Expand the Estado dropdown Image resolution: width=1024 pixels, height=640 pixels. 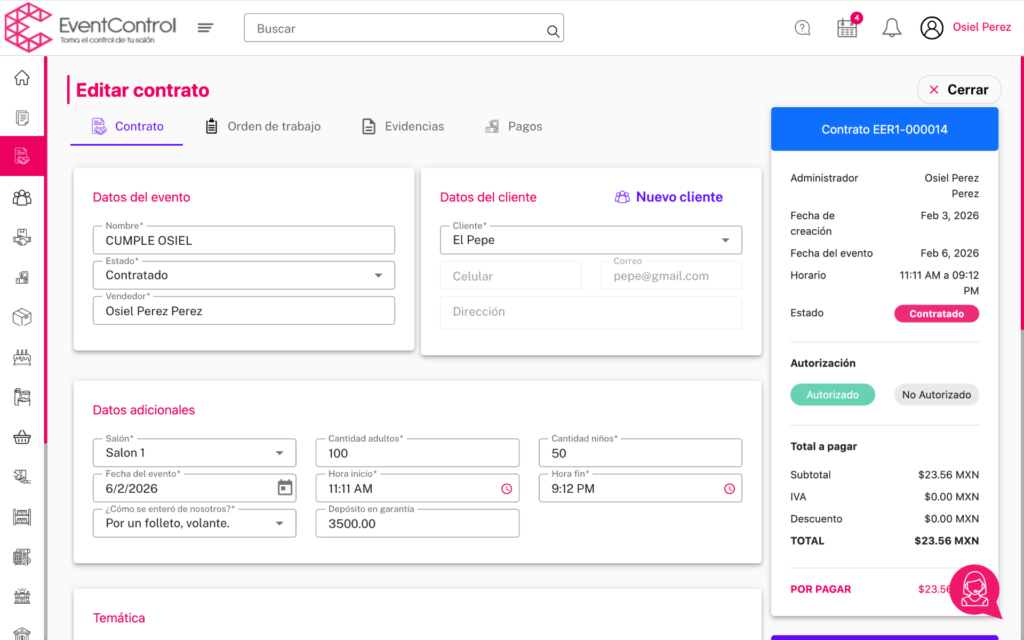click(x=378, y=275)
